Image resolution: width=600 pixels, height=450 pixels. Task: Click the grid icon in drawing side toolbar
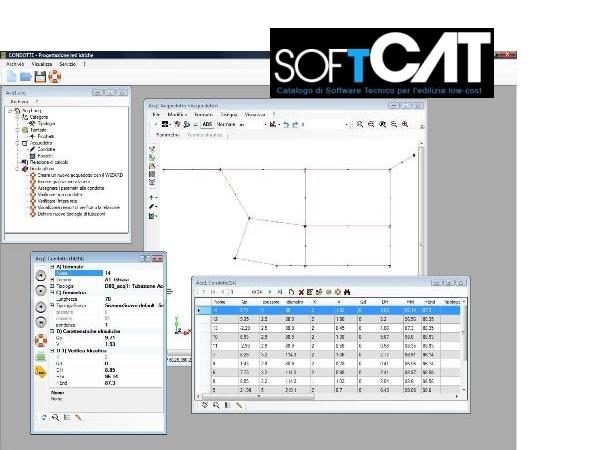tap(152, 174)
